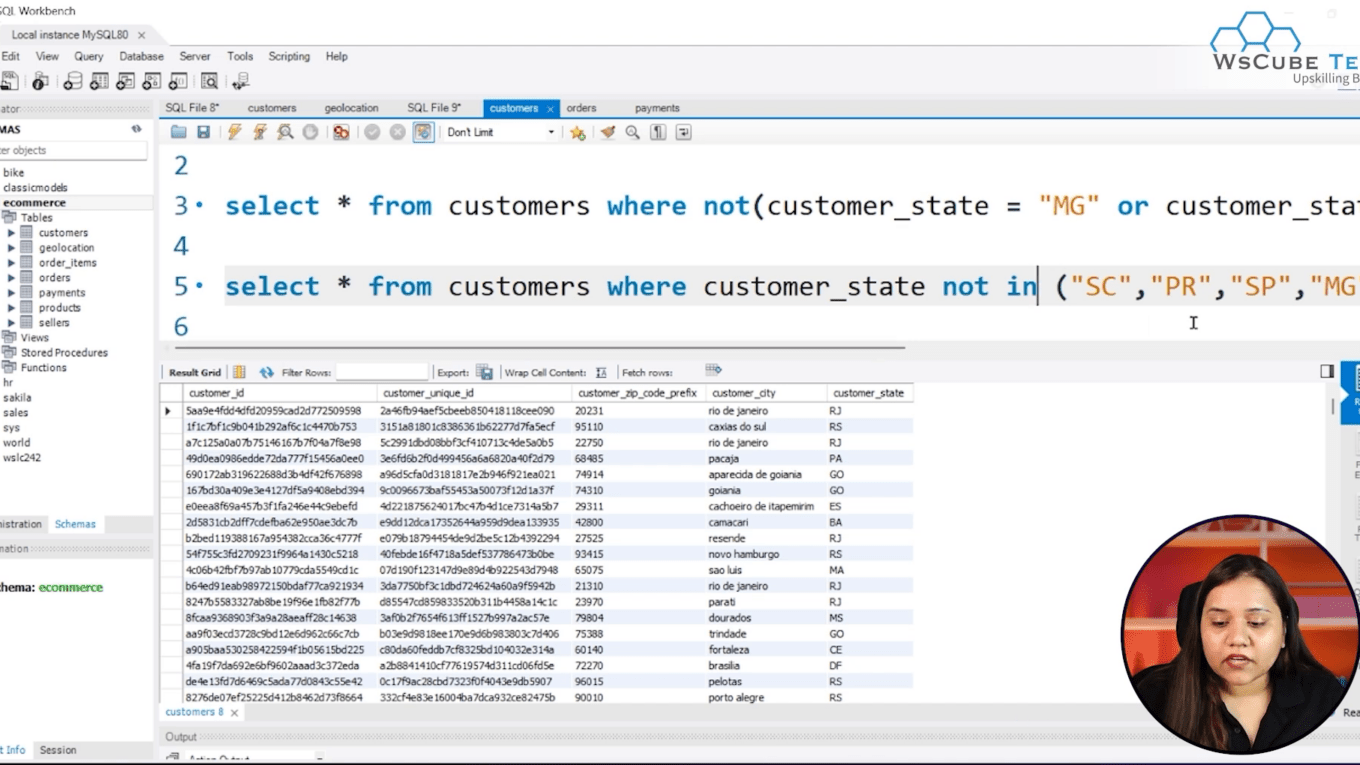Refresh the schemas list icon
The width and height of the screenshot is (1360, 765).
click(136, 129)
